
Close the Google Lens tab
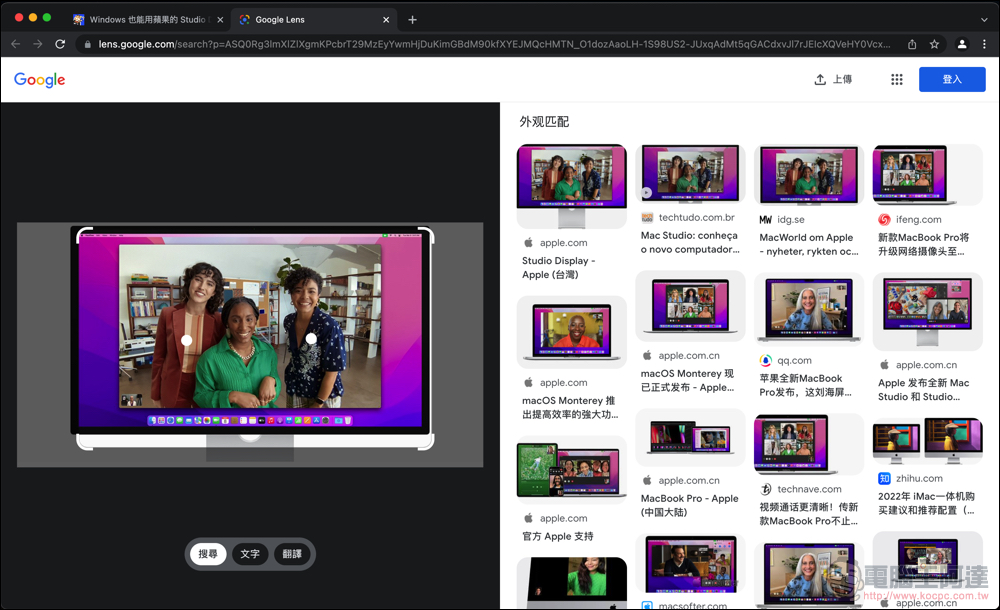coord(387,20)
